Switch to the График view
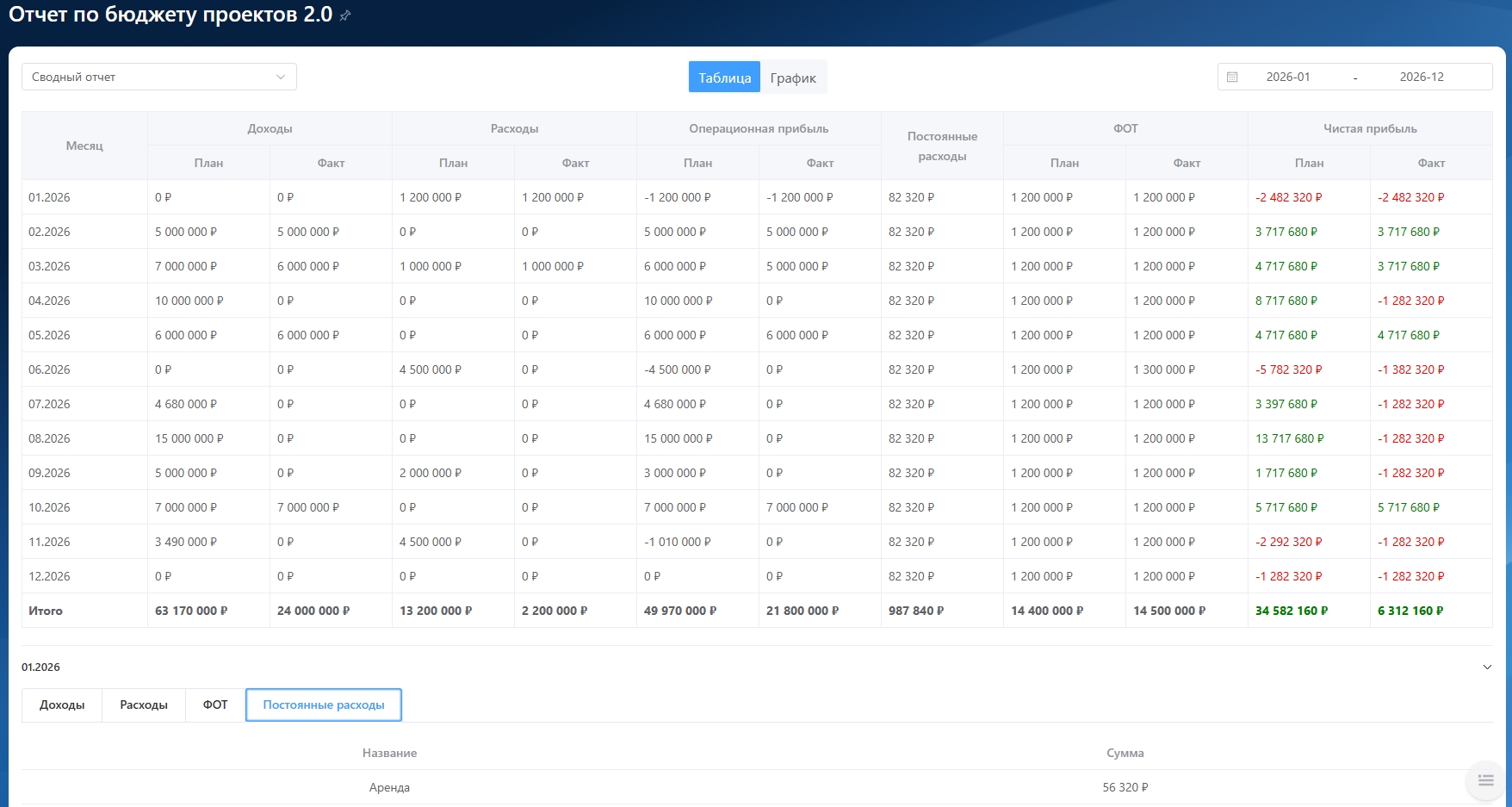The image size is (1512, 807). coord(793,78)
